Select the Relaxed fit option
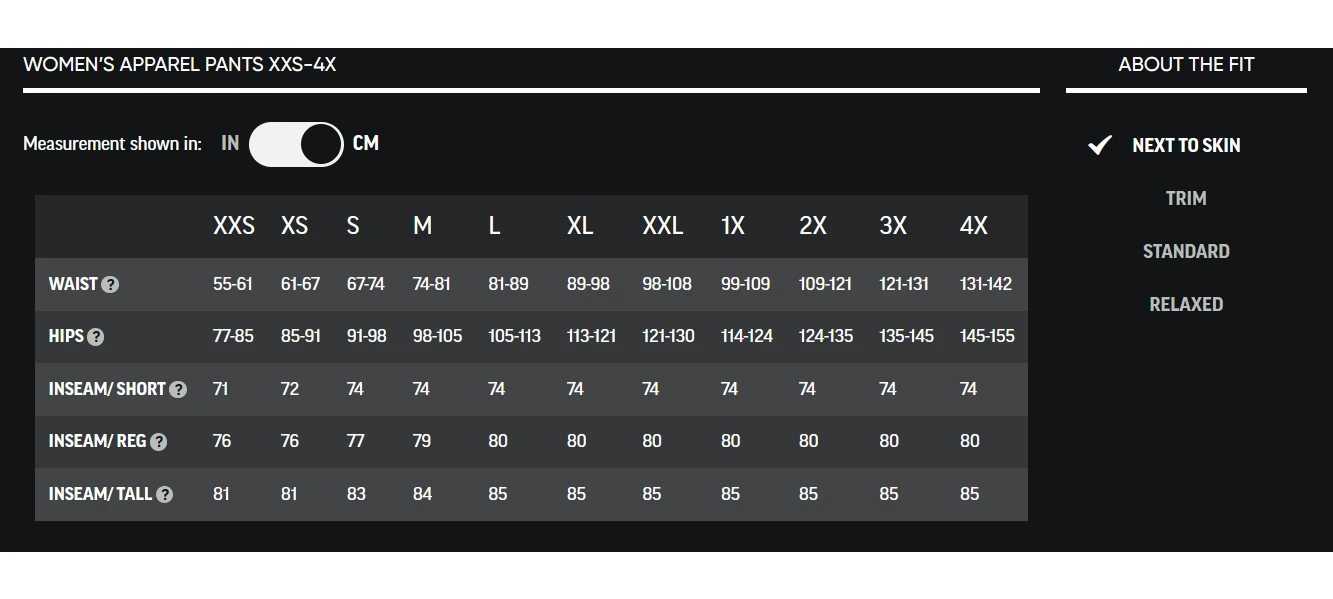 tap(1186, 304)
